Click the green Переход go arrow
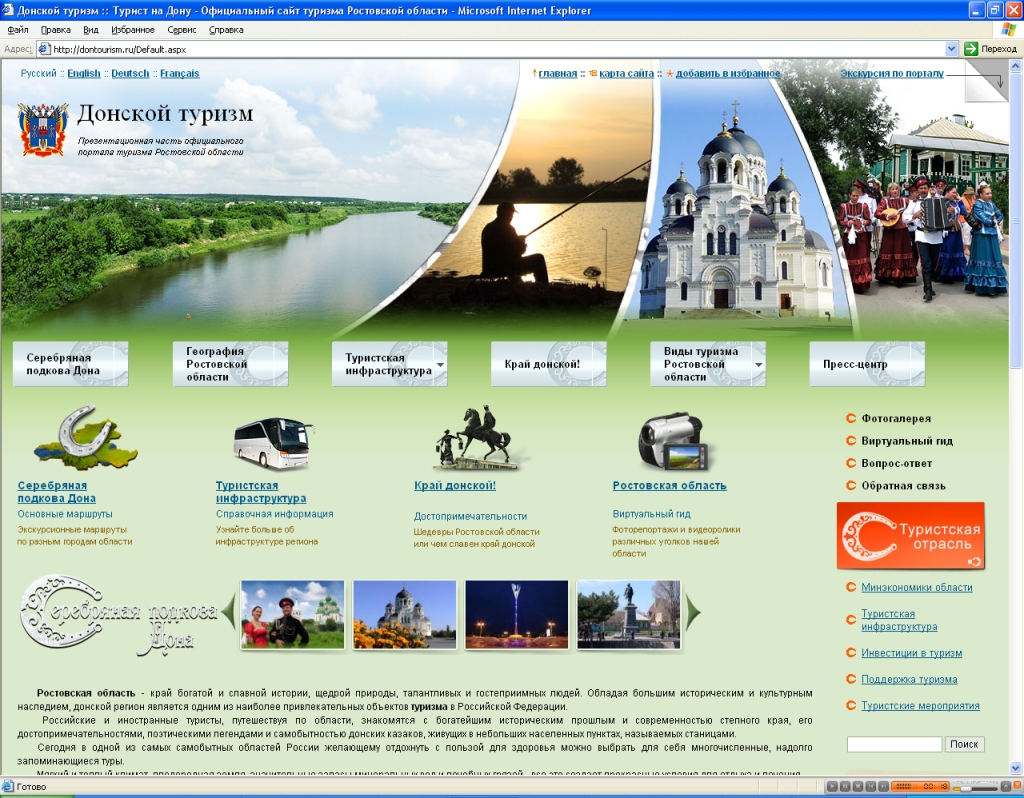Image resolution: width=1024 pixels, height=798 pixels. 970,48
